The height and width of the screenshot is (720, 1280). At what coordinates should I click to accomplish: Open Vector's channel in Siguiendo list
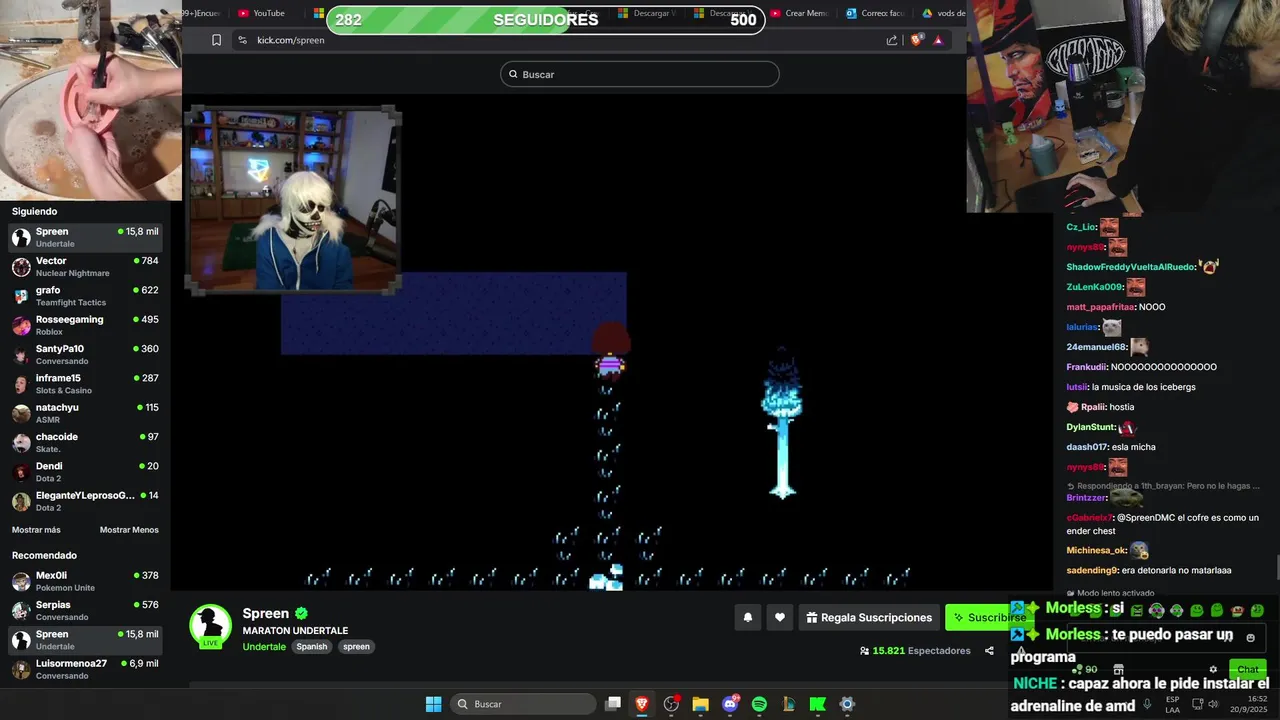(85, 266)
